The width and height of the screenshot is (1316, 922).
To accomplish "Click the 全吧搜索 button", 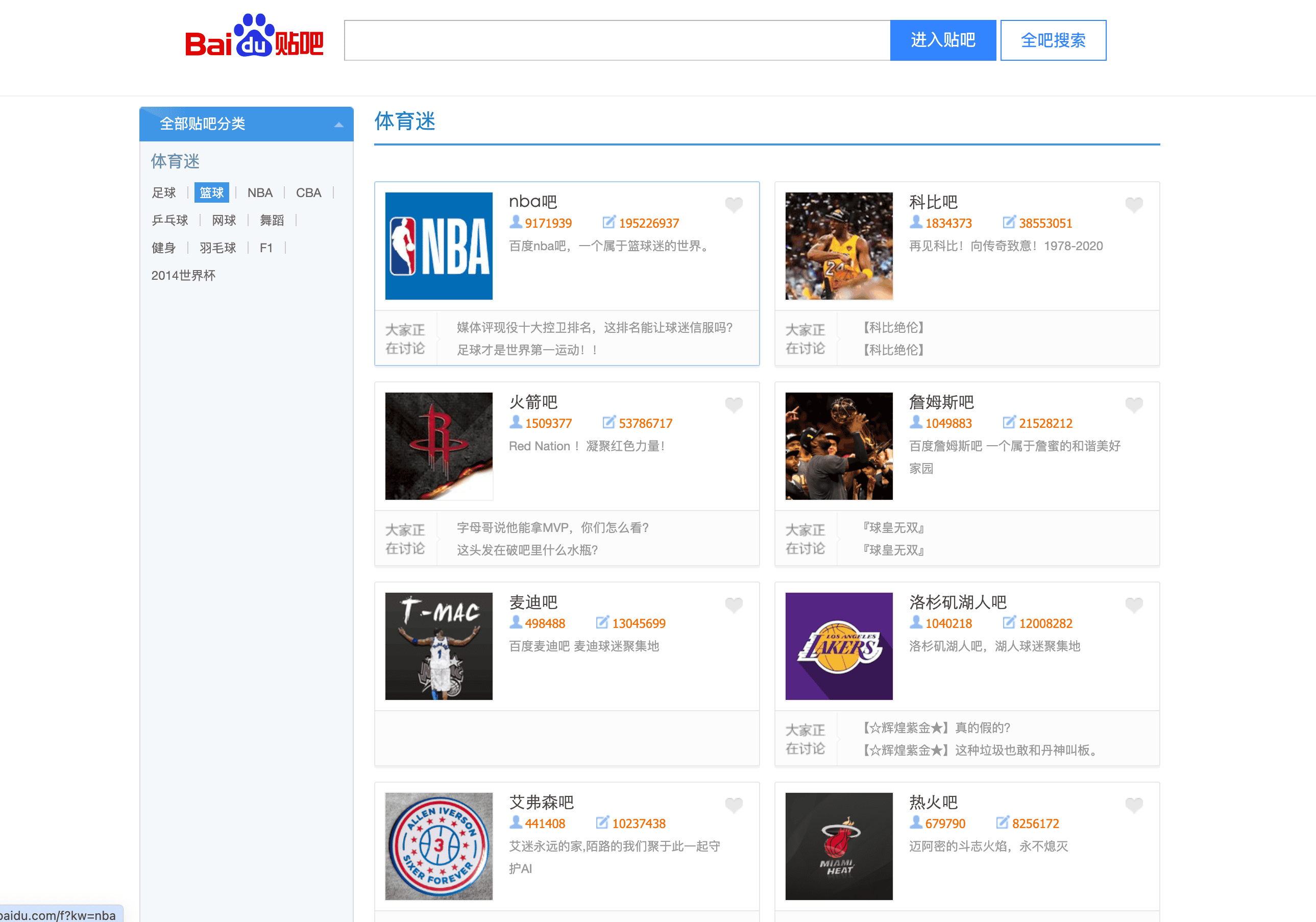I will tap(1053, 40).
